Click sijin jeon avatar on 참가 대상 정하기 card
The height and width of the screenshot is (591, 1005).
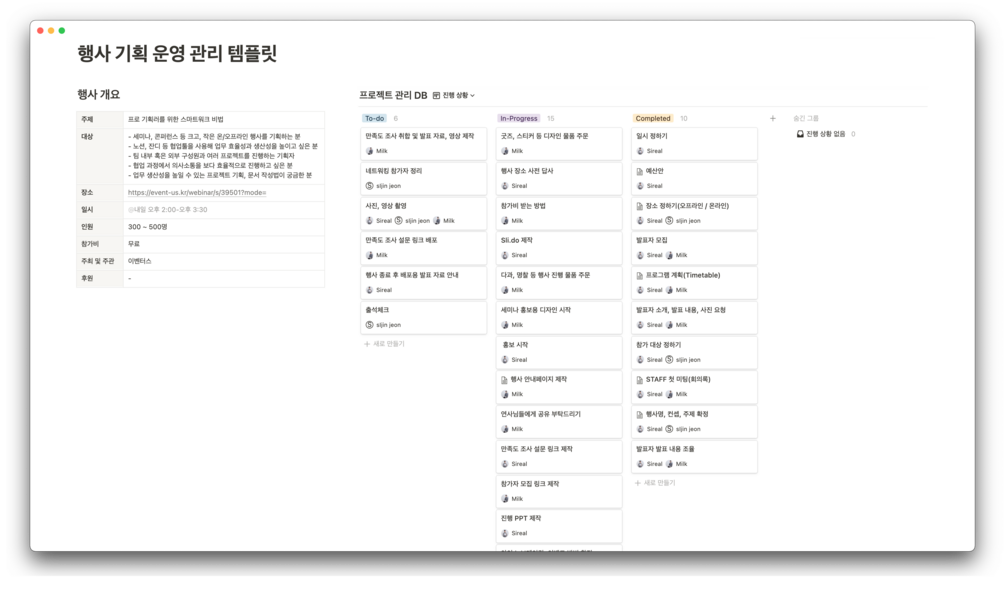pyautogui.click(x=669, y=360)
